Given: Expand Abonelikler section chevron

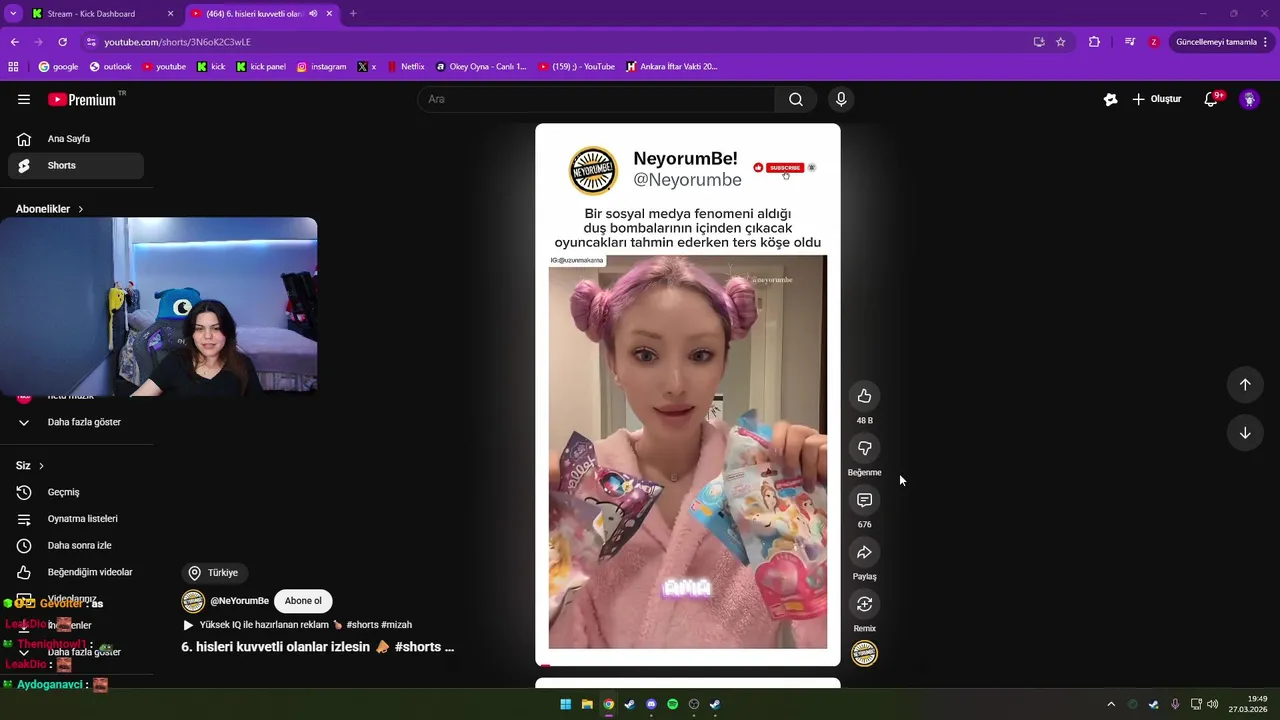Looking at the screenshot, I should (81, 209).
